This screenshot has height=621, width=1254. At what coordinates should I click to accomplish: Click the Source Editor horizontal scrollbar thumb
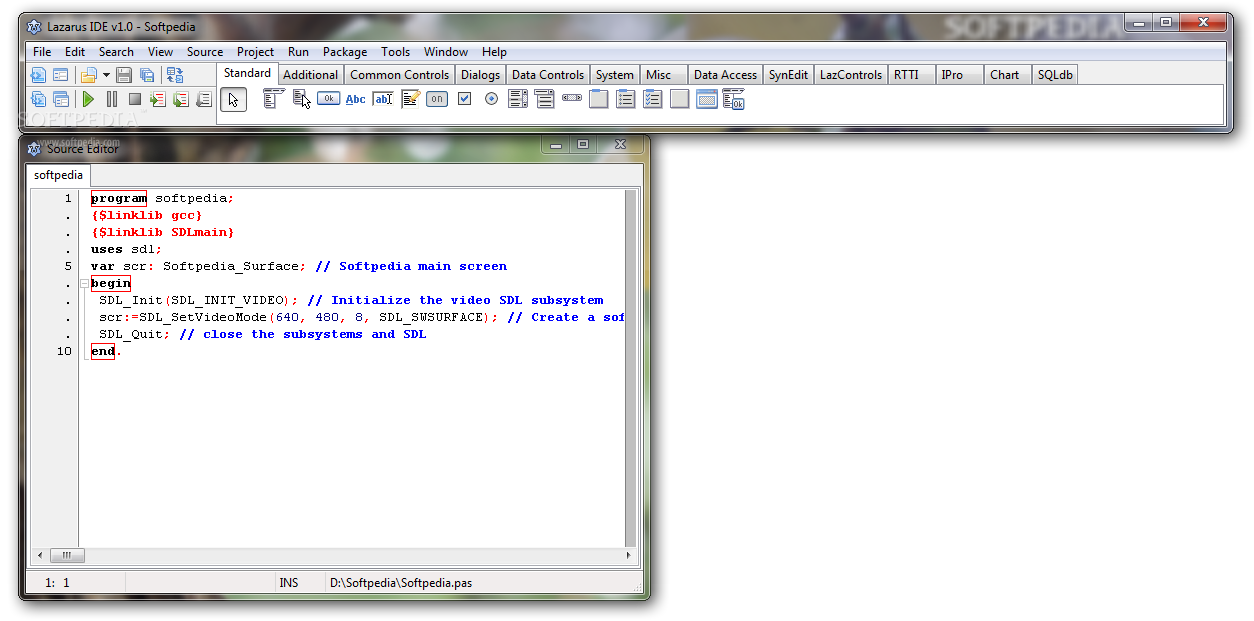(67, 555)
